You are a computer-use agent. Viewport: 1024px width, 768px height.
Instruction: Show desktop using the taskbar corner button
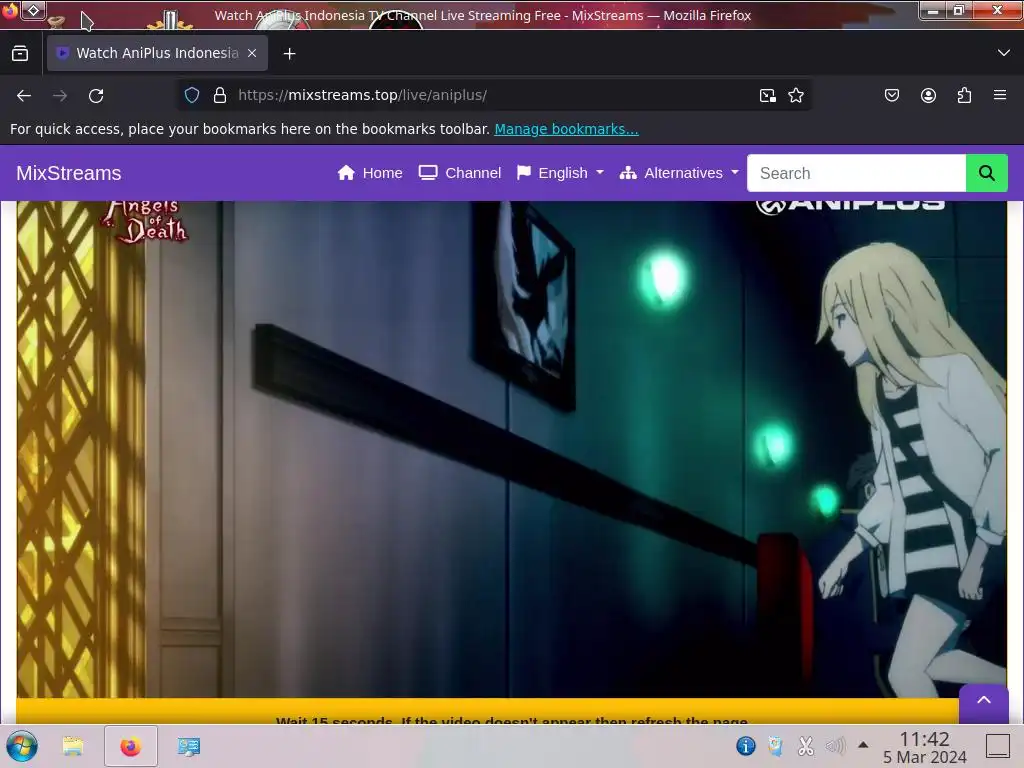tap(998, 745)
